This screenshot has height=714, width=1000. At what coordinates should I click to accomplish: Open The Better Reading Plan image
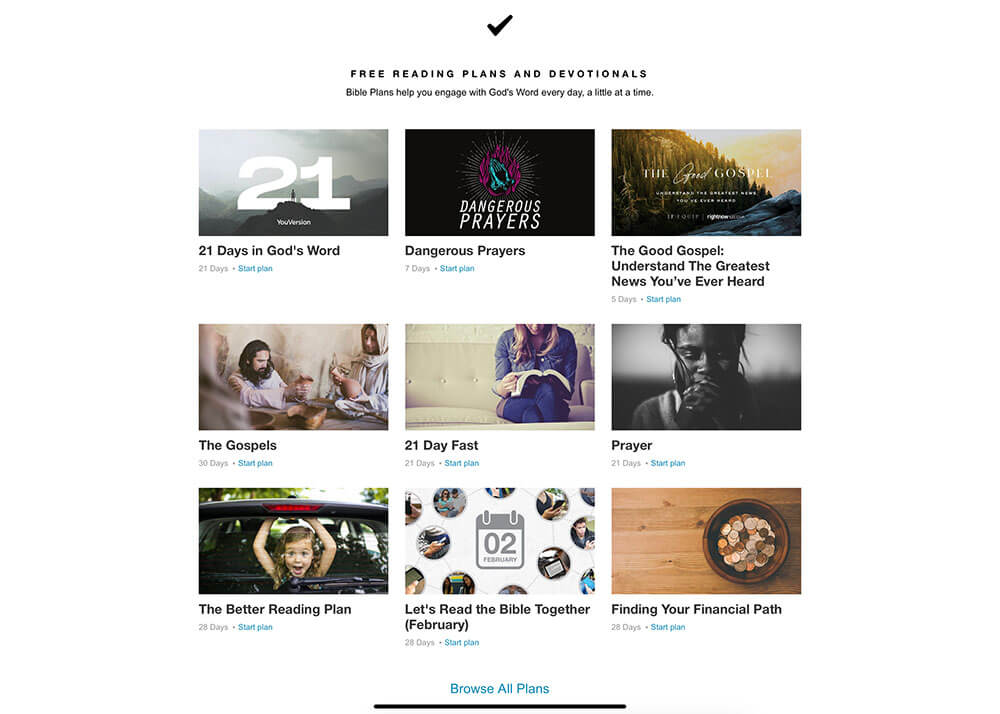pos(293,541)
